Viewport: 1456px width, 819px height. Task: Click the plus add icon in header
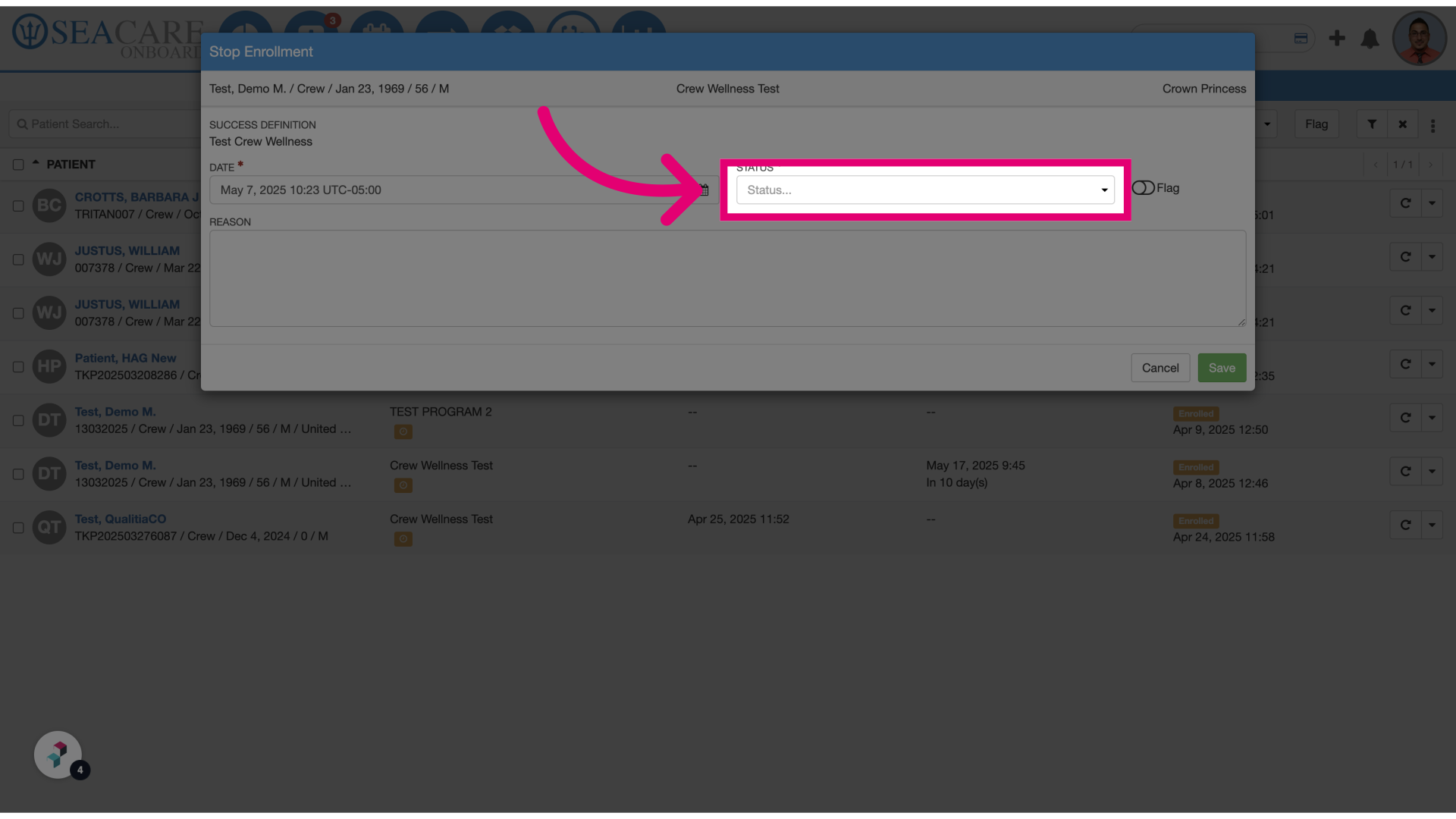(1337, 38)
